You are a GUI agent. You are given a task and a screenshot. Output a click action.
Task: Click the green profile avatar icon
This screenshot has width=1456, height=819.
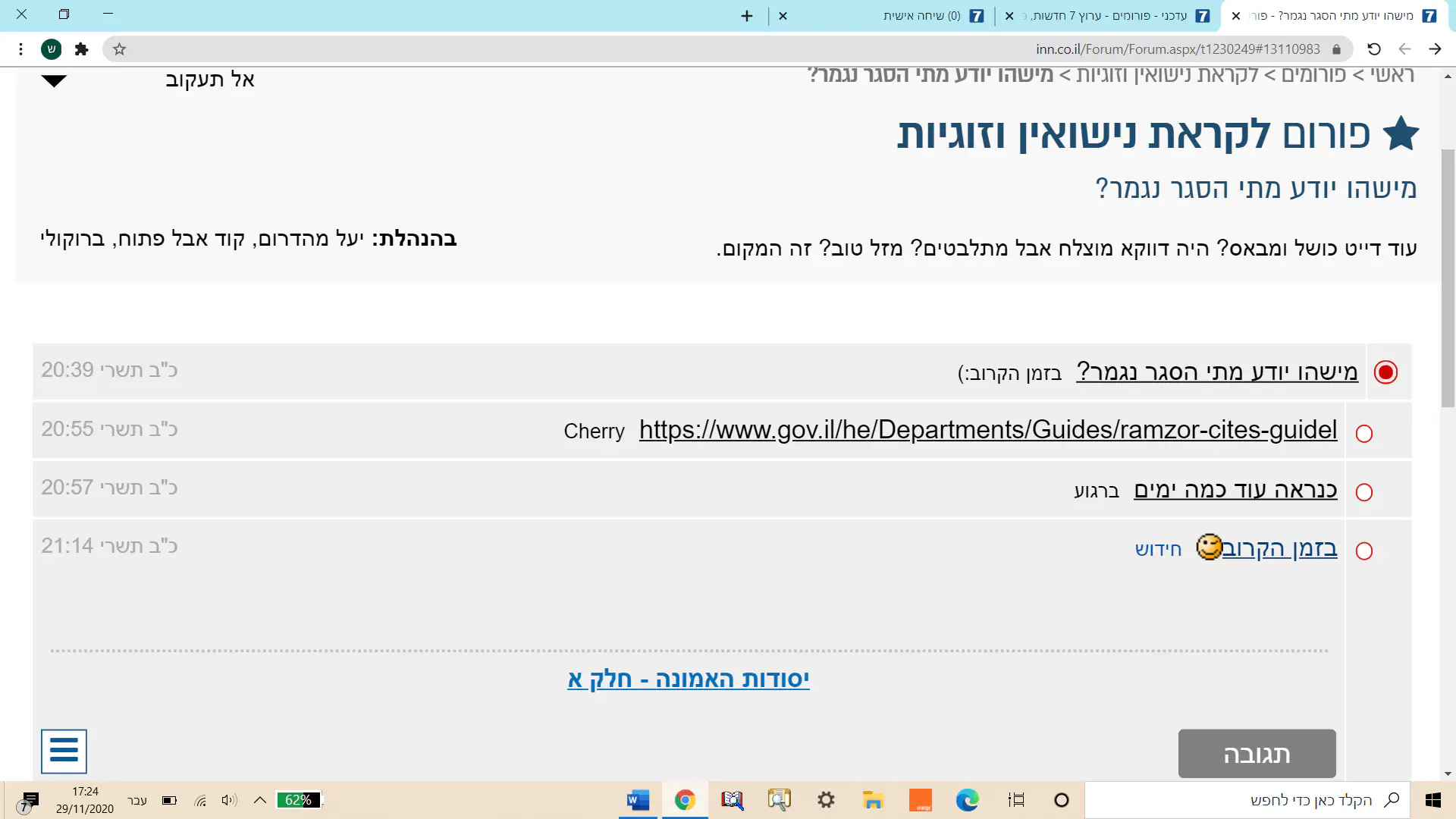pos(51,49)
